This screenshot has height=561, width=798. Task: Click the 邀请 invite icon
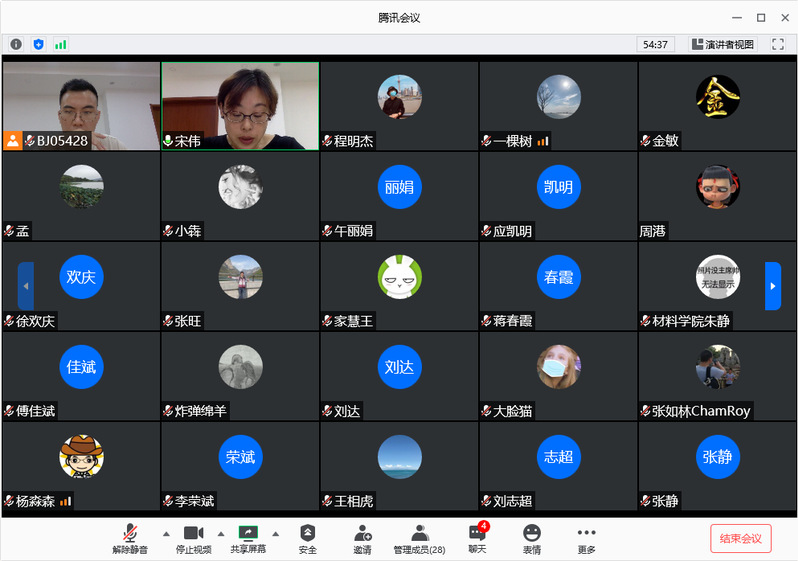[x=362, y=538]
